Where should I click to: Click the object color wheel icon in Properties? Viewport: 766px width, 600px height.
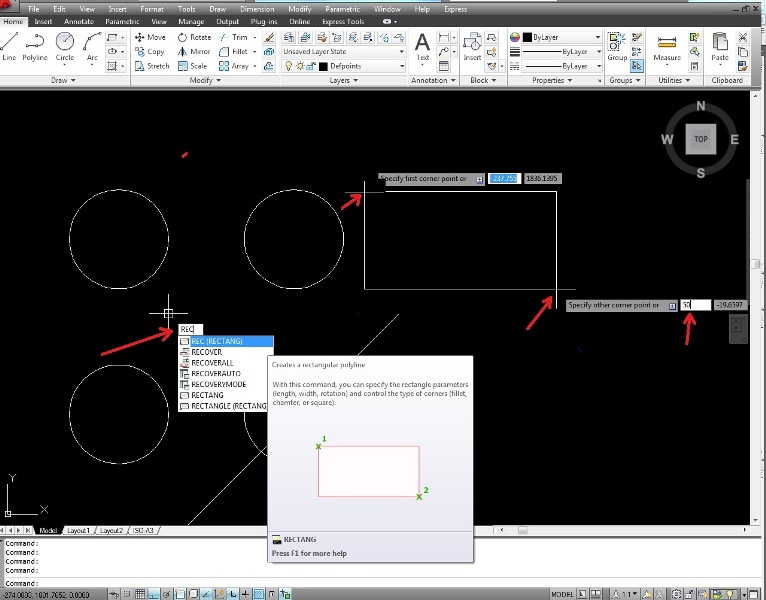pyautogui.click(x=514, y=37)
